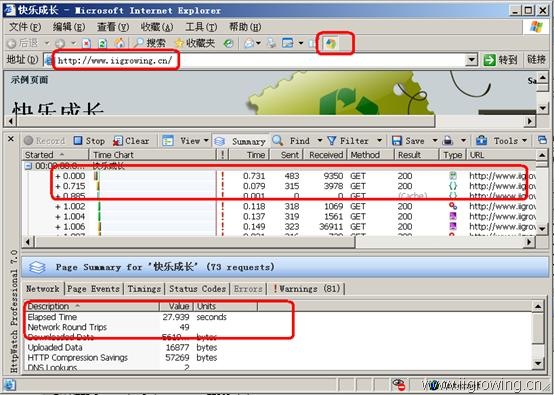
Task: Collapse the page group tree node
Action: click(28, 166)
